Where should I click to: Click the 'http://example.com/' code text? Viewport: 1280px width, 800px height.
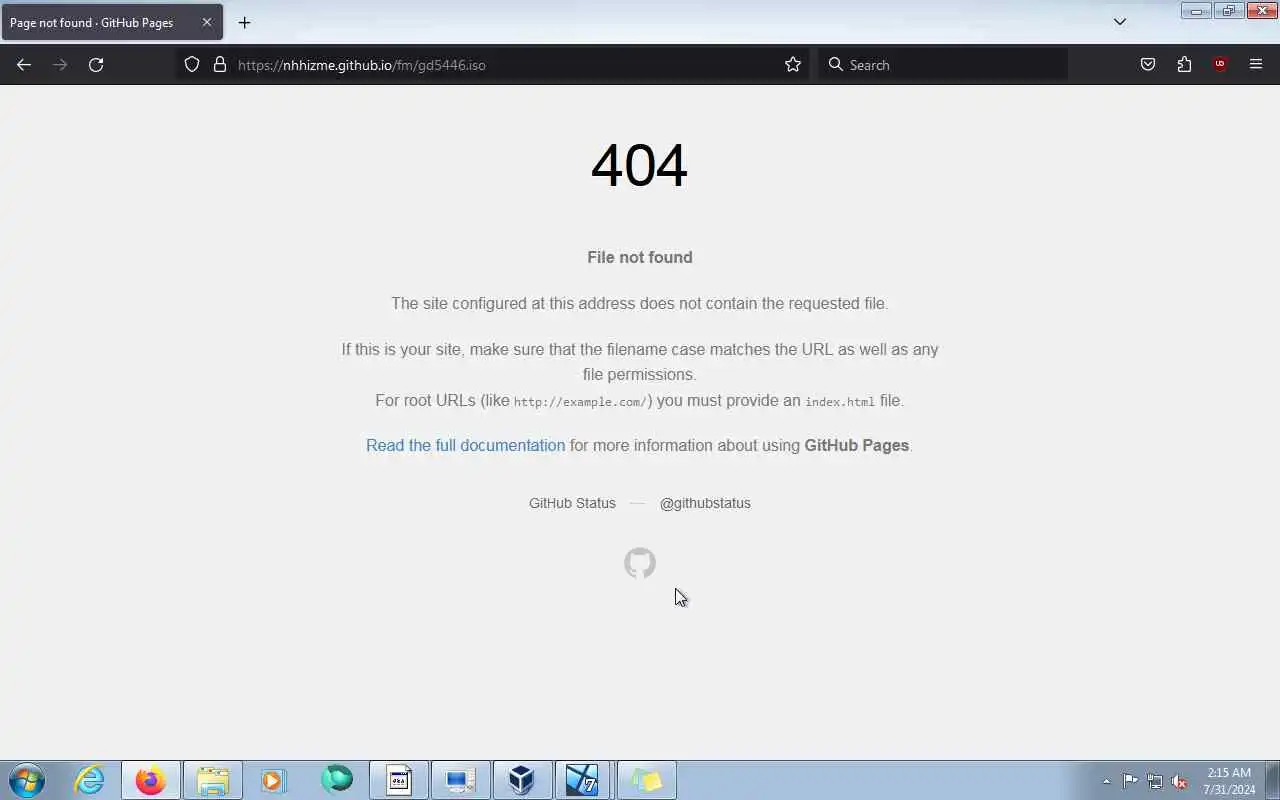(580, 401)
